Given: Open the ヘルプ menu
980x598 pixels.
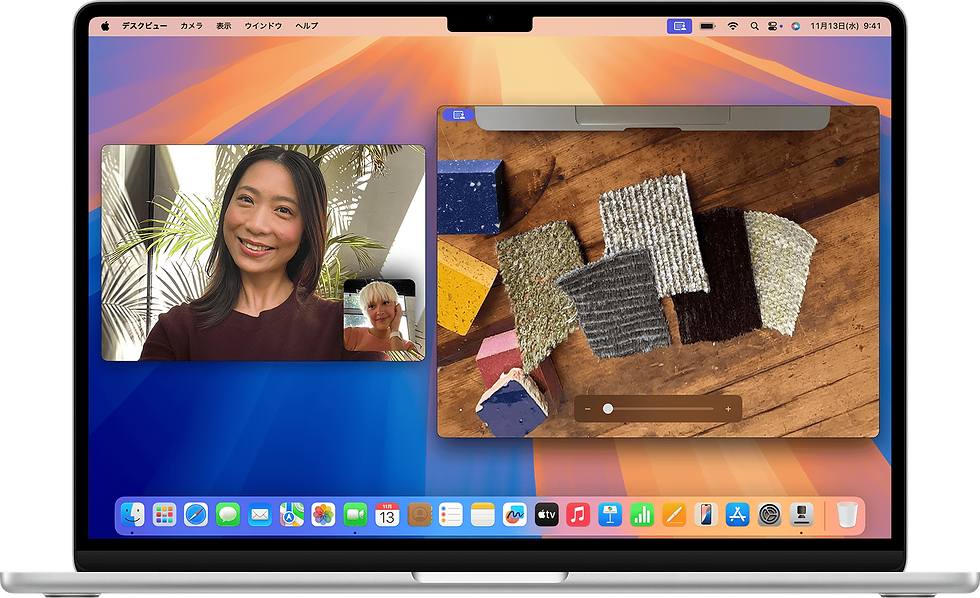Looking at the screenshot, I should (x=307, y=26).
